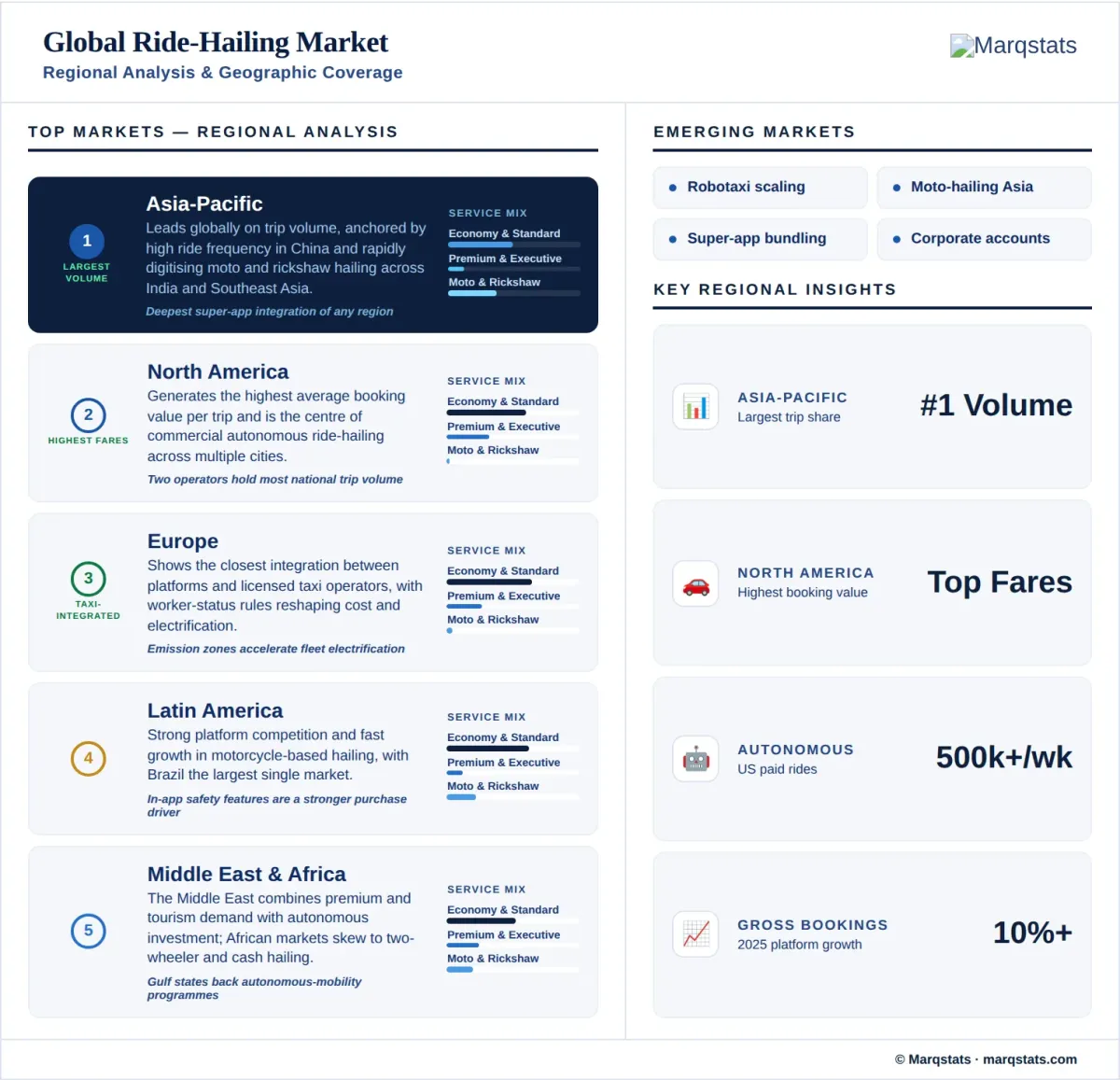This screenshot has height=1080, width=1120.
Task: Click Europe Economy & Standard bar
Action: pos(513,582)
